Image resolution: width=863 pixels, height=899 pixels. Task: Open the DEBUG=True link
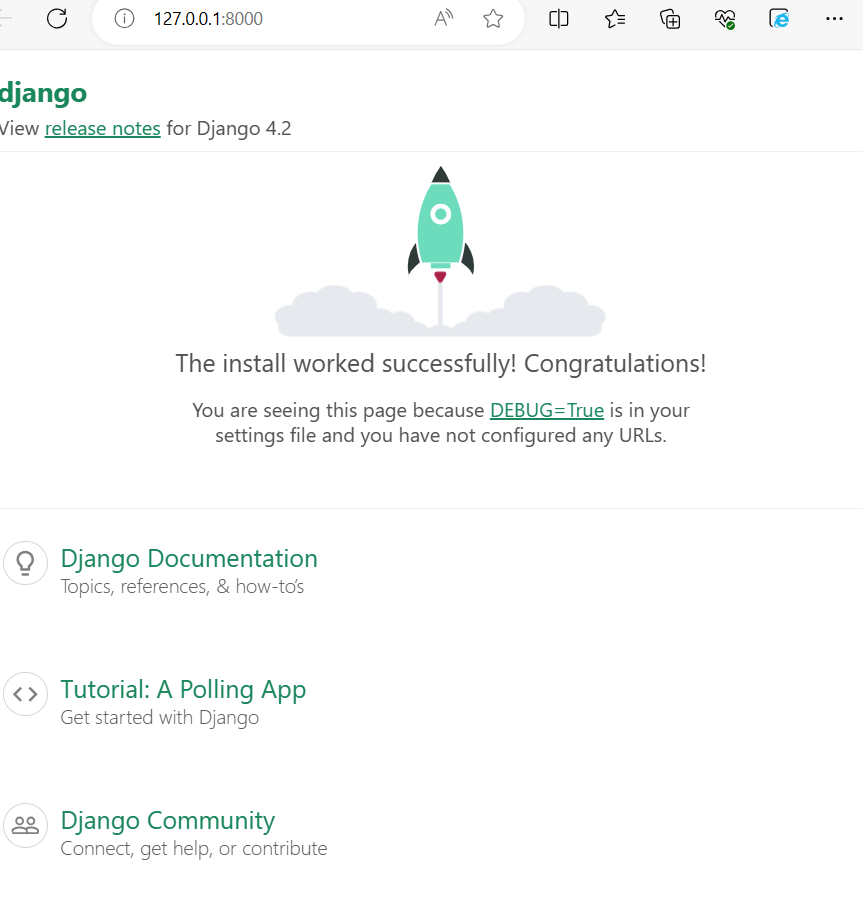546,411
